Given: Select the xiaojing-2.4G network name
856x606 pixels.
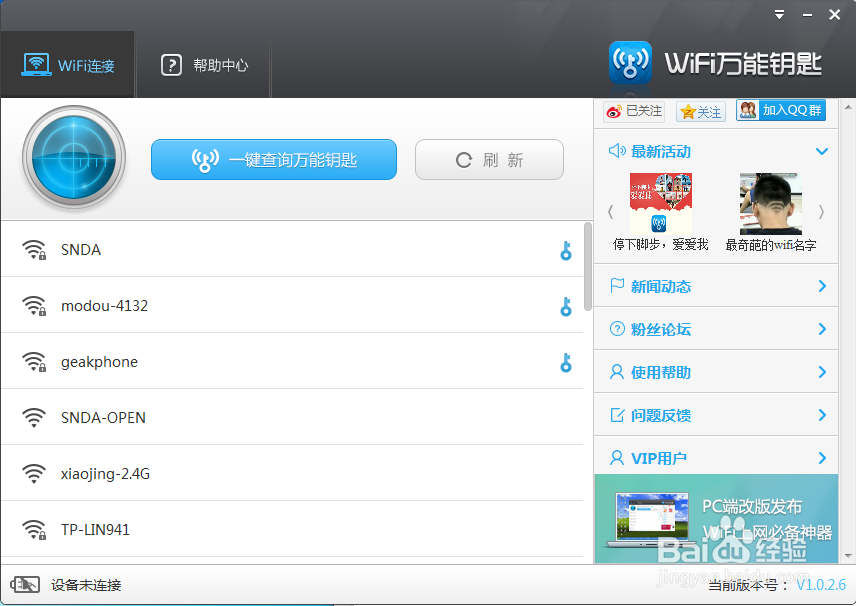Looking at the screenshot, I should [105, 474].
